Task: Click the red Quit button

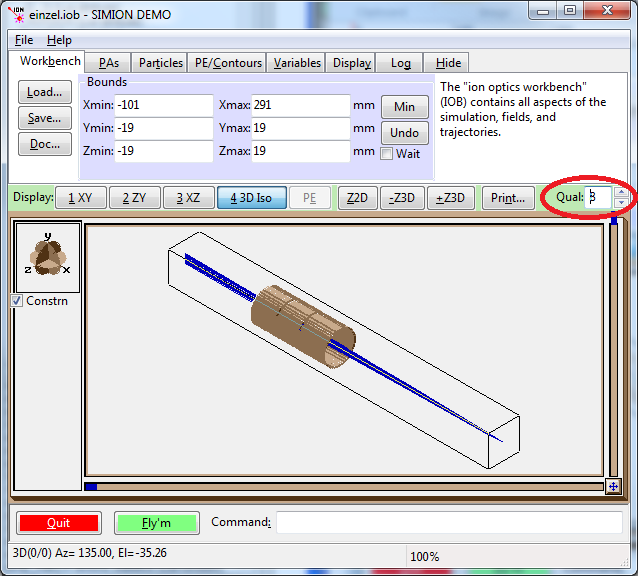Action: coord(59,523)
